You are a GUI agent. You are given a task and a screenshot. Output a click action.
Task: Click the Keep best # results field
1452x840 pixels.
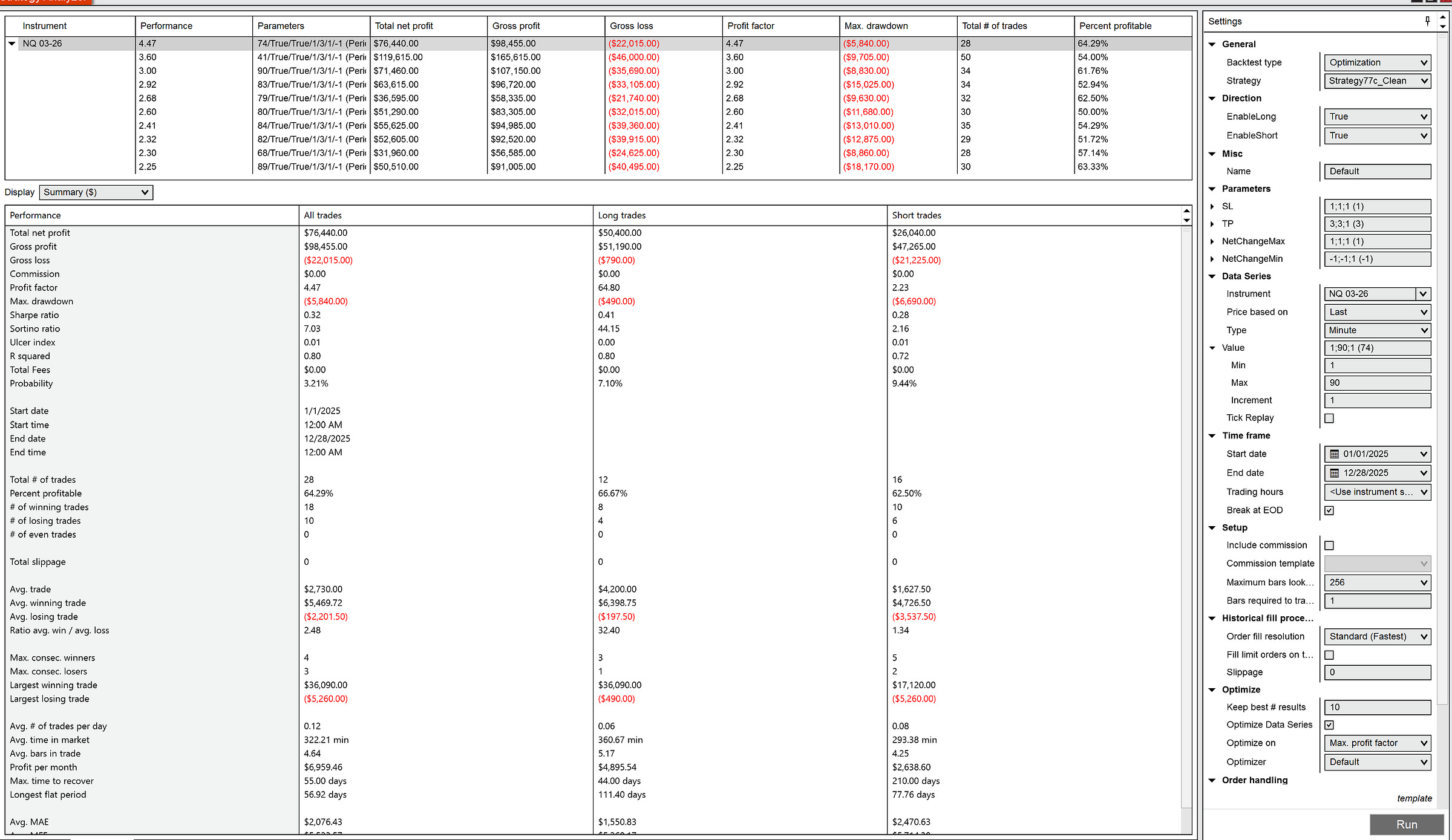tap(1377, 708)
